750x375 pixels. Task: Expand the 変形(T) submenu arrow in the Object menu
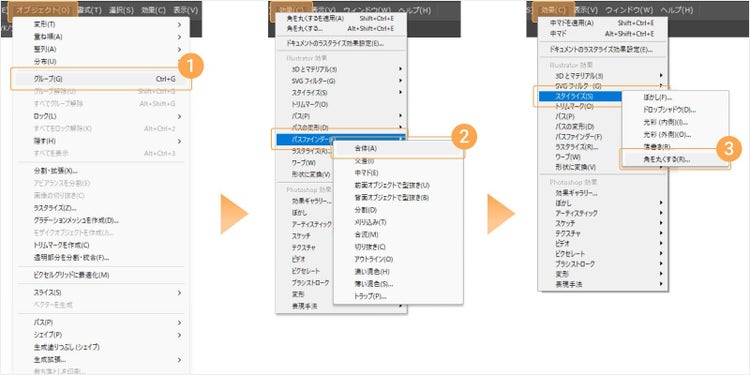point(179,24)
